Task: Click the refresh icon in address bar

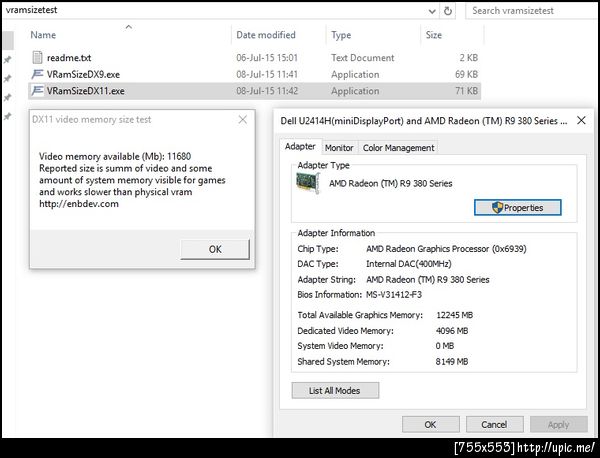Action: coord(448,11)
